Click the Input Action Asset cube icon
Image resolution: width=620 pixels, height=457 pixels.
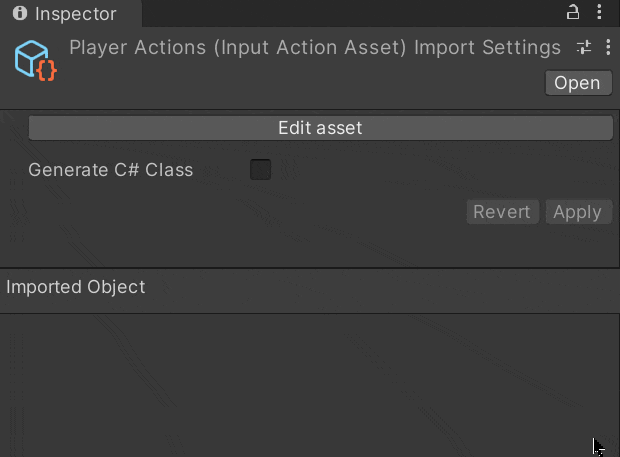click(x=32, y=58)
